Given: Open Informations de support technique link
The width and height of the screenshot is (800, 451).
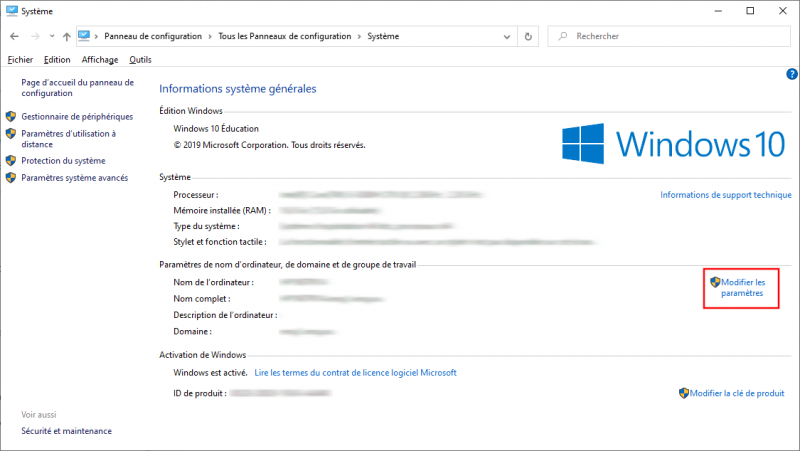Looking at the screenshot, I should 725,195.
